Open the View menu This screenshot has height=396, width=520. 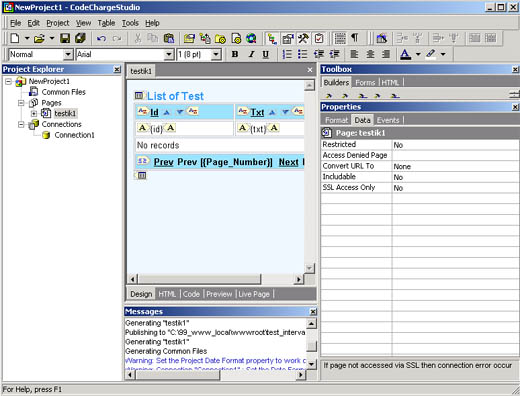[83, 23]
